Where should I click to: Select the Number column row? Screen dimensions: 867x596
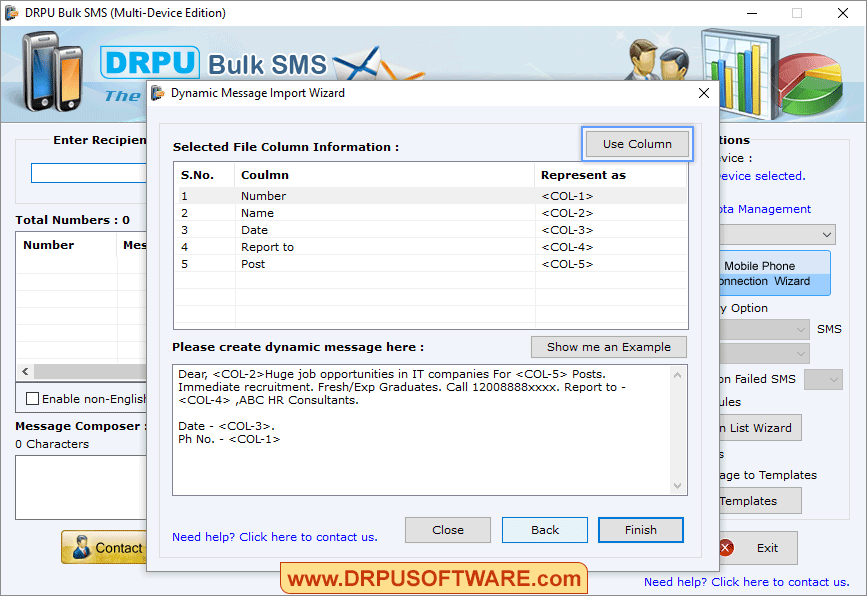[x=431, y=196]
